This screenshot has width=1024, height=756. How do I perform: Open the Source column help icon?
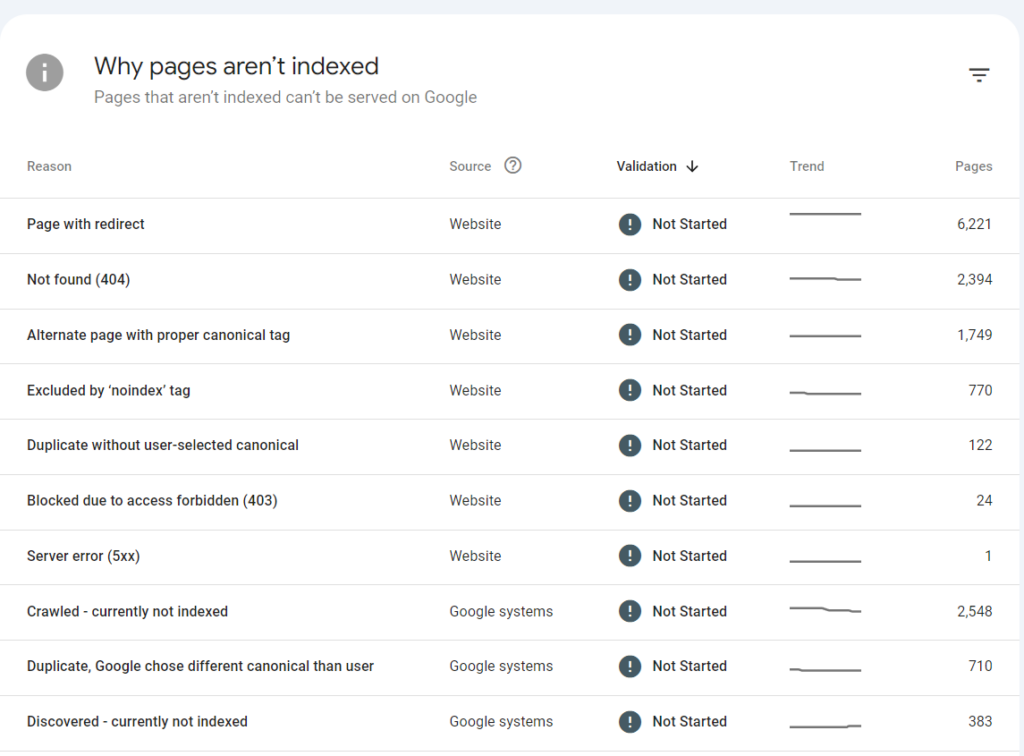(513, 166)
